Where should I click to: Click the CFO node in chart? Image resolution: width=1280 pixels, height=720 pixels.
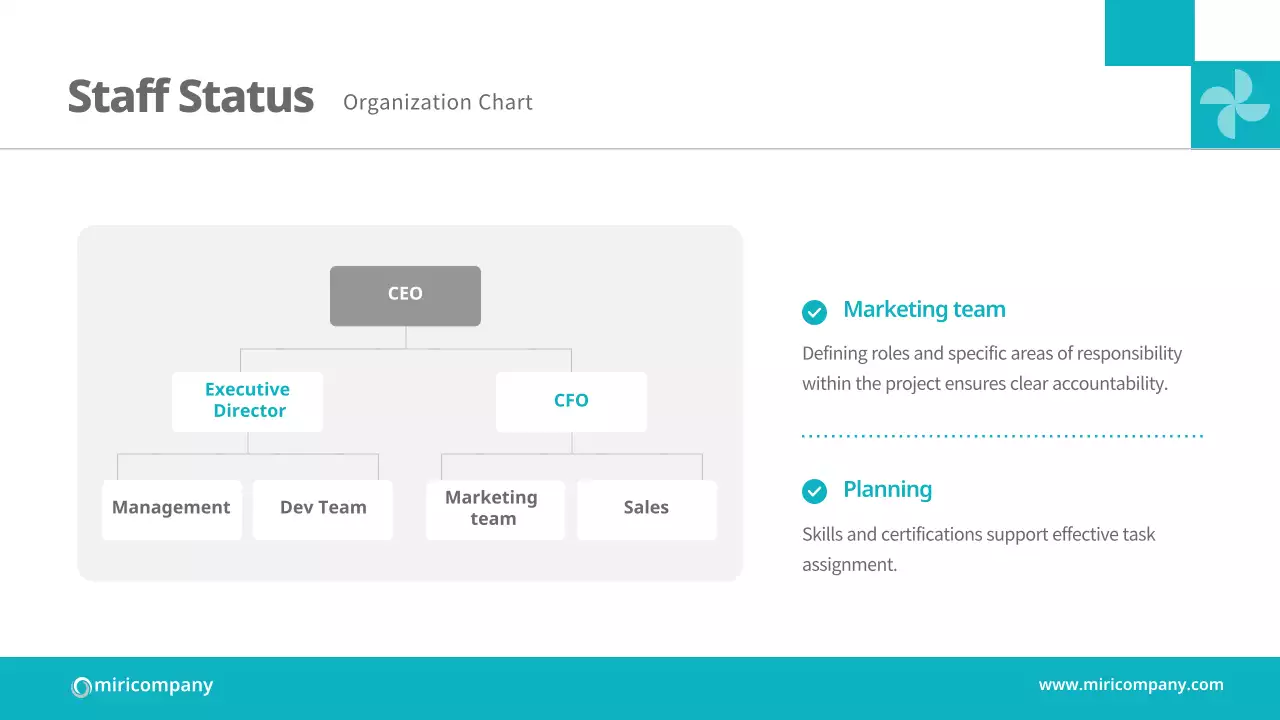(x=571, y=401)
